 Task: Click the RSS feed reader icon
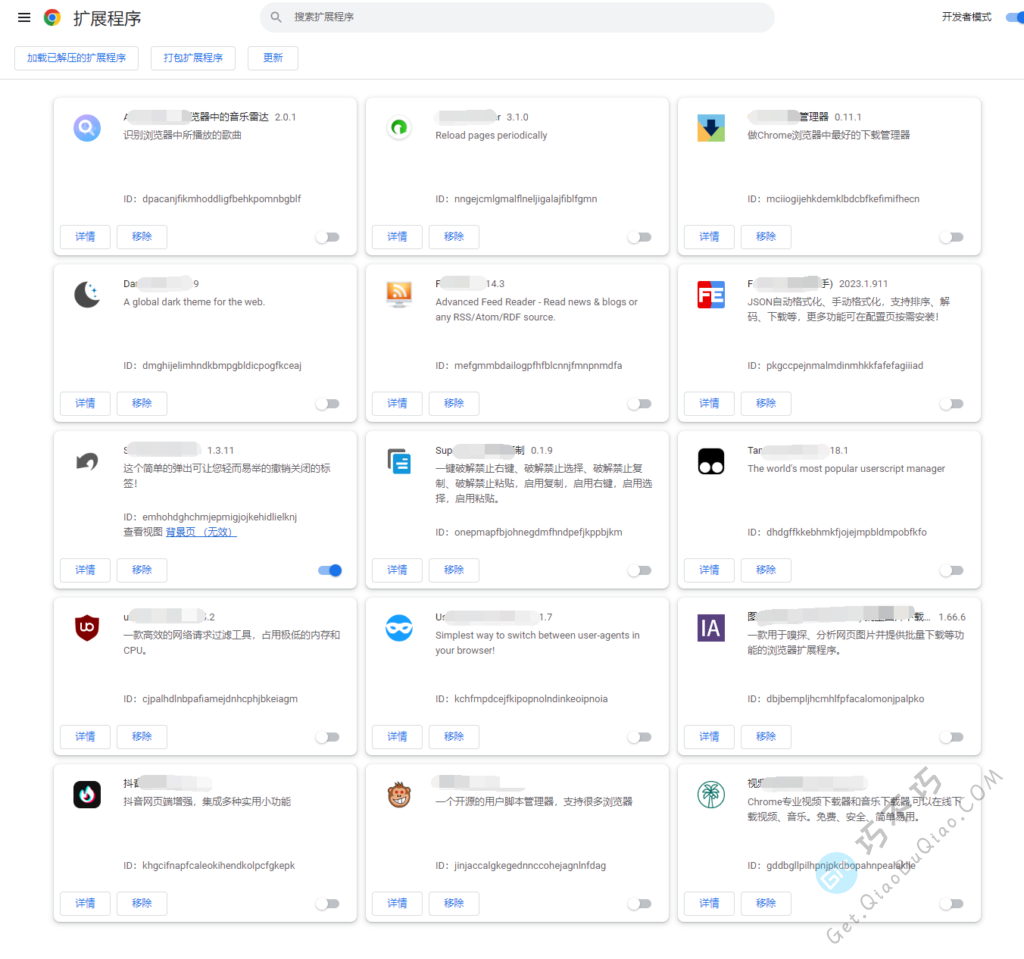(x=399, y=294)
